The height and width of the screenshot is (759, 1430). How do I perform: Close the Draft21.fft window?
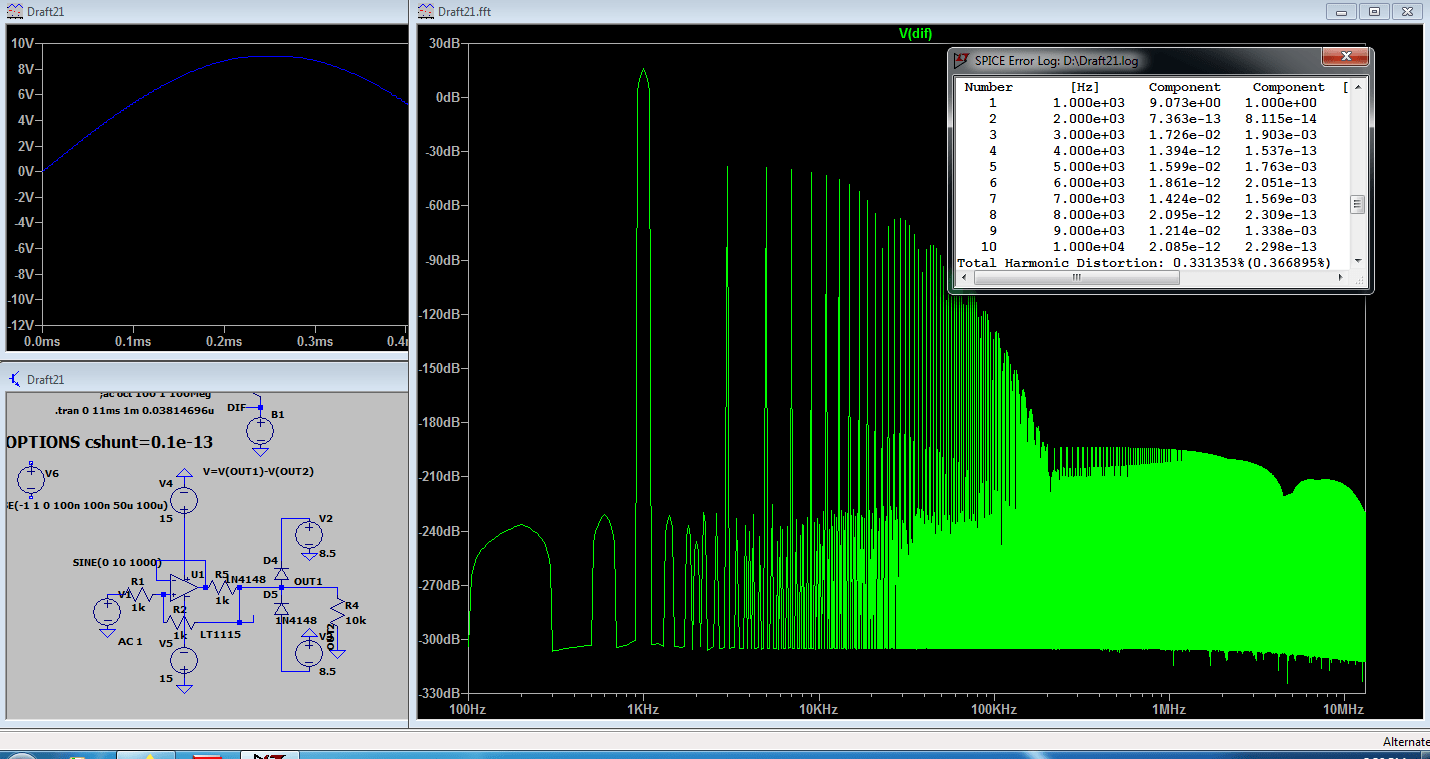point(1407,11)
